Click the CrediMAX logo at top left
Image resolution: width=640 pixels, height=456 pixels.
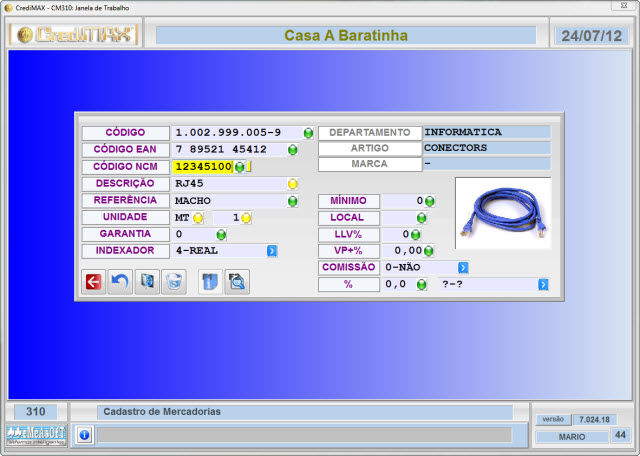coord(73,36)
